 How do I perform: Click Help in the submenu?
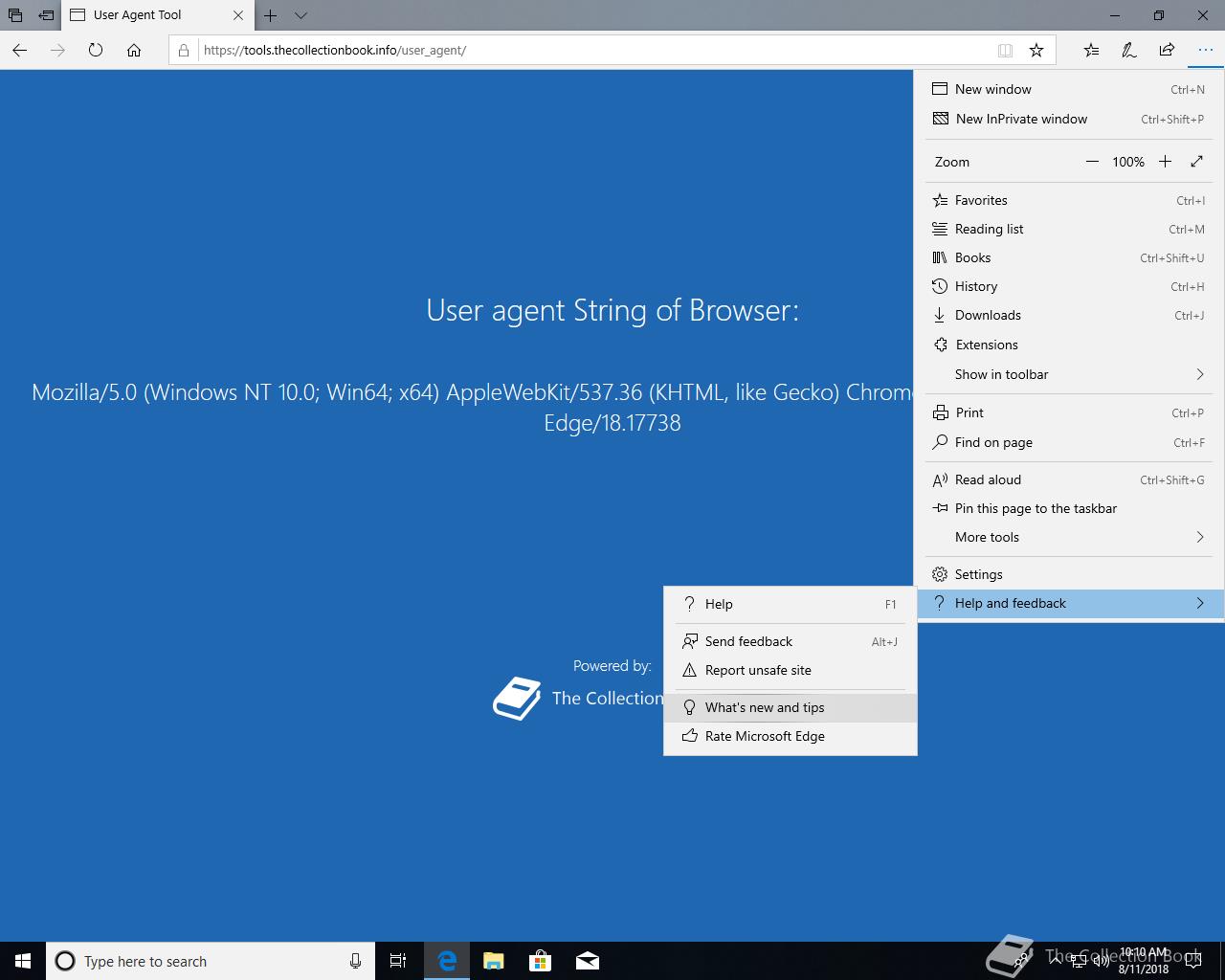click(790, 604)
